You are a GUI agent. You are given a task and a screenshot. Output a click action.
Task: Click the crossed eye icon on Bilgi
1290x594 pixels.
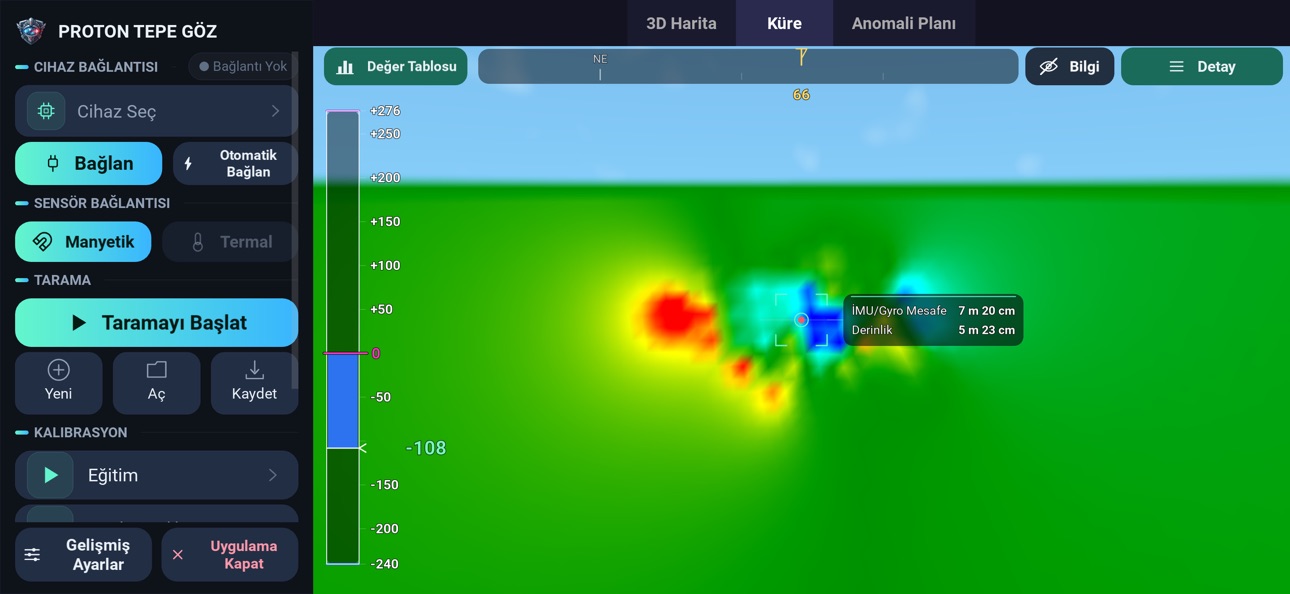tap(1048, 66)
